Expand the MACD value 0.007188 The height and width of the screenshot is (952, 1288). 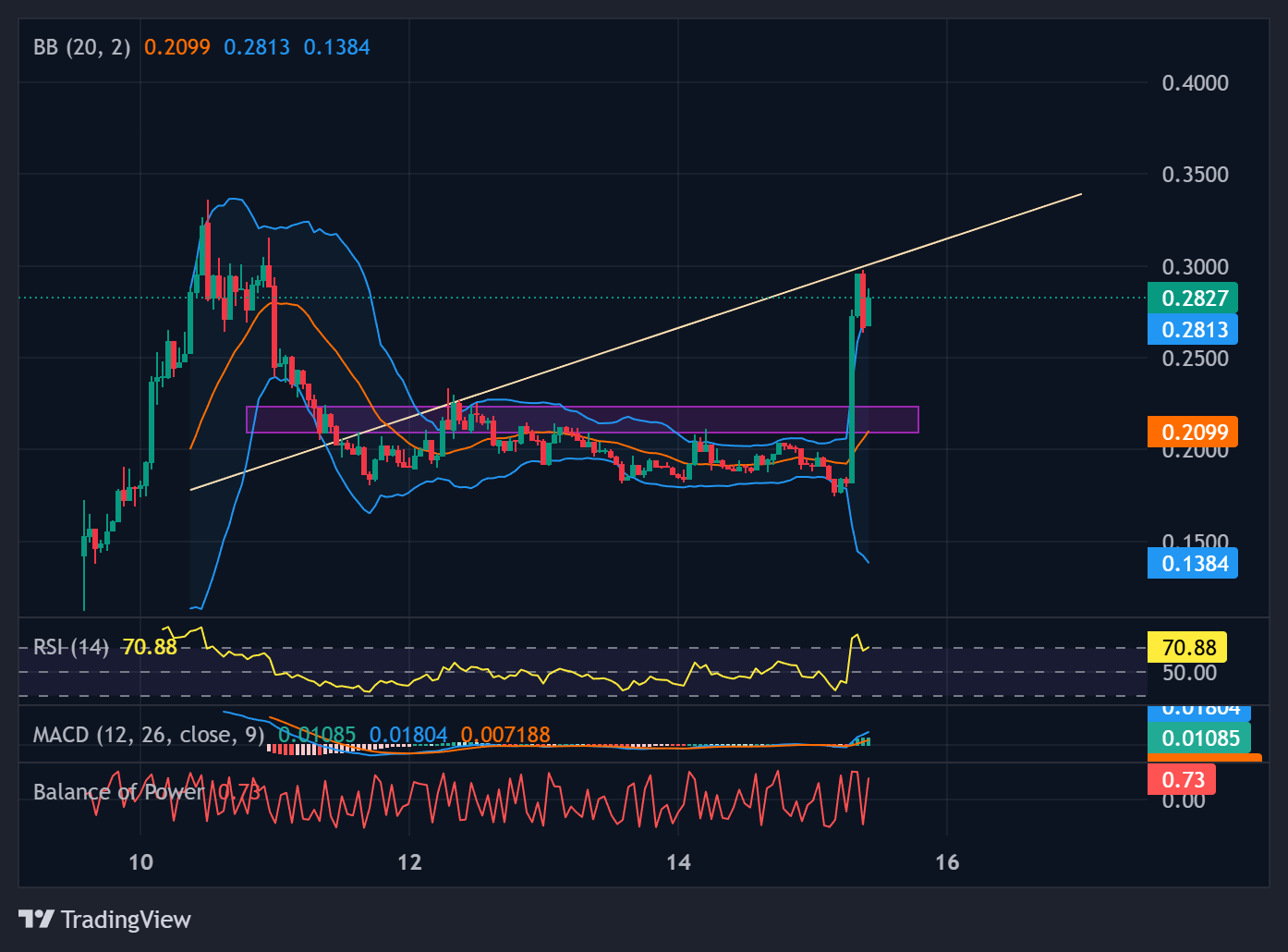[x=506, y=735]
